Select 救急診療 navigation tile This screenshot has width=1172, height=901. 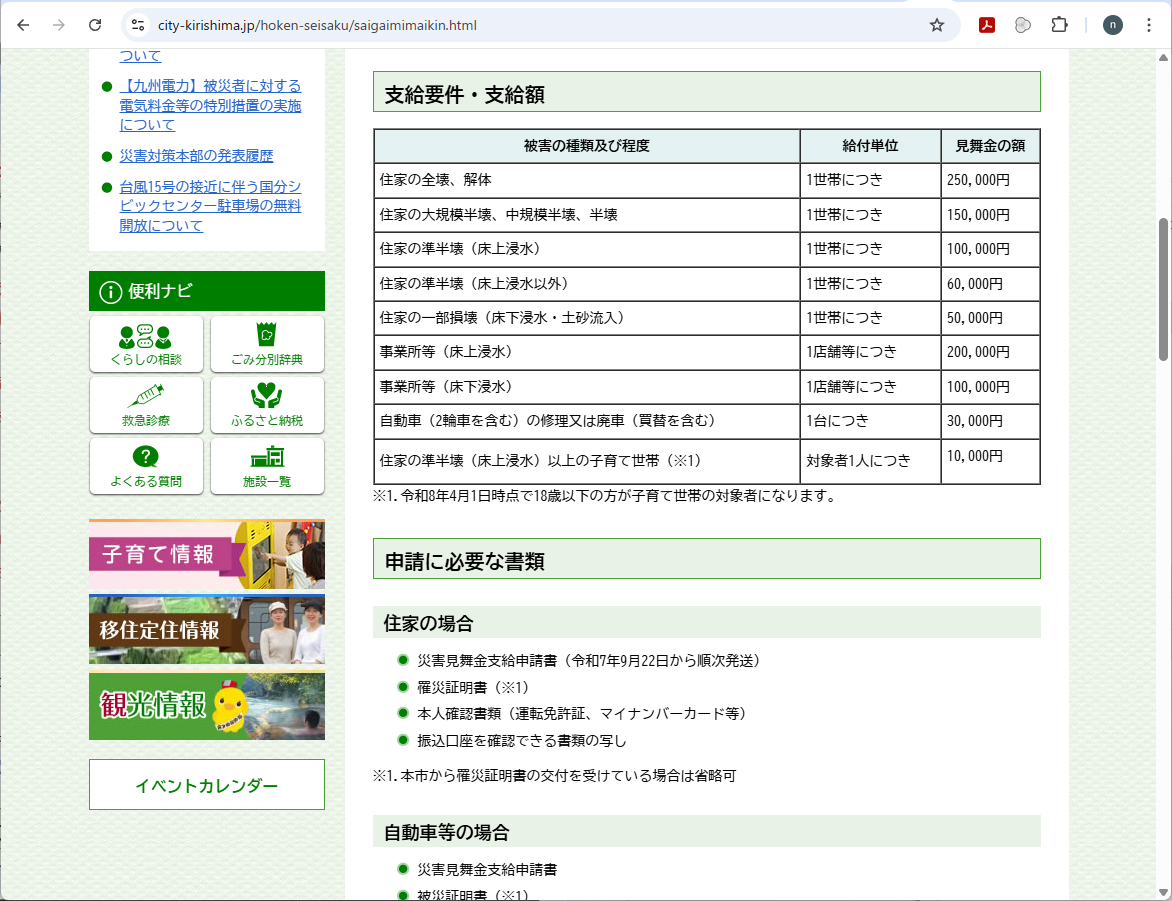tap(146, 405)
